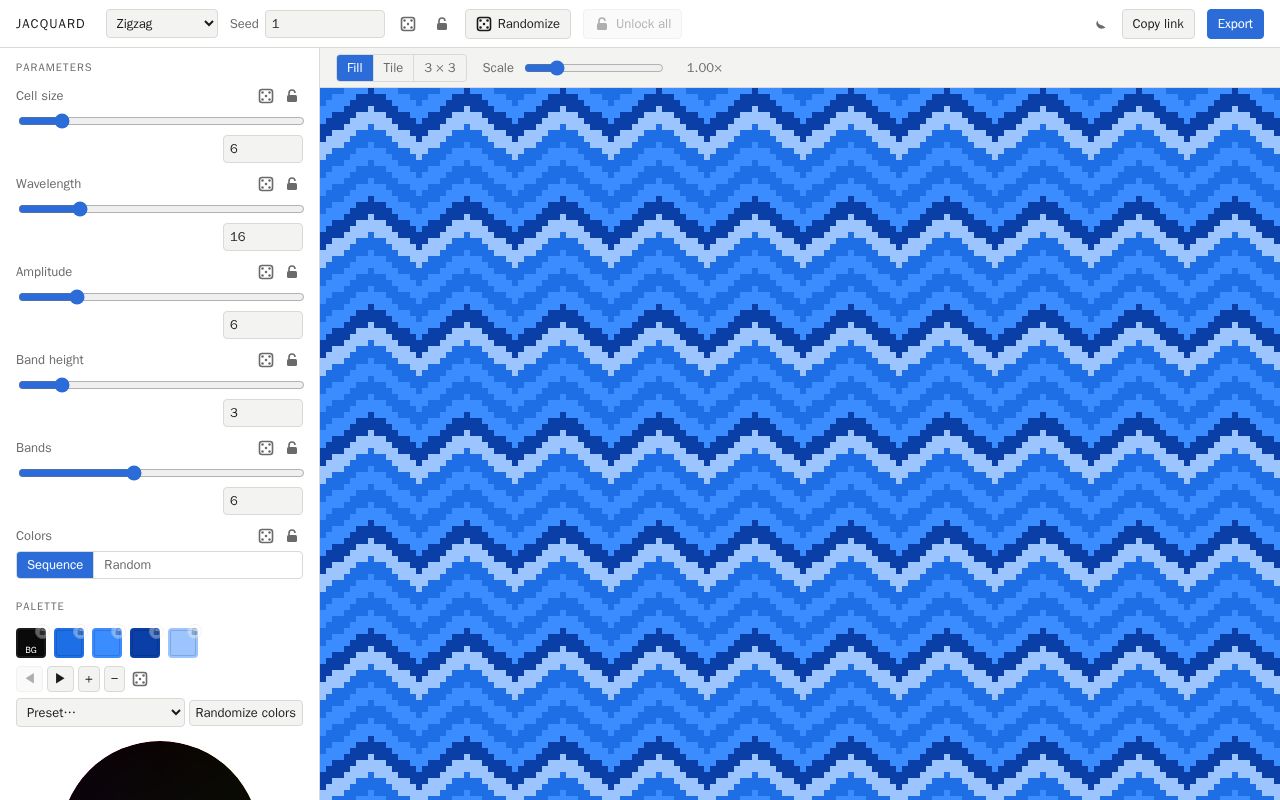Randomize the palette with its dice icon
1280x800 pixels.
(140, 679)
